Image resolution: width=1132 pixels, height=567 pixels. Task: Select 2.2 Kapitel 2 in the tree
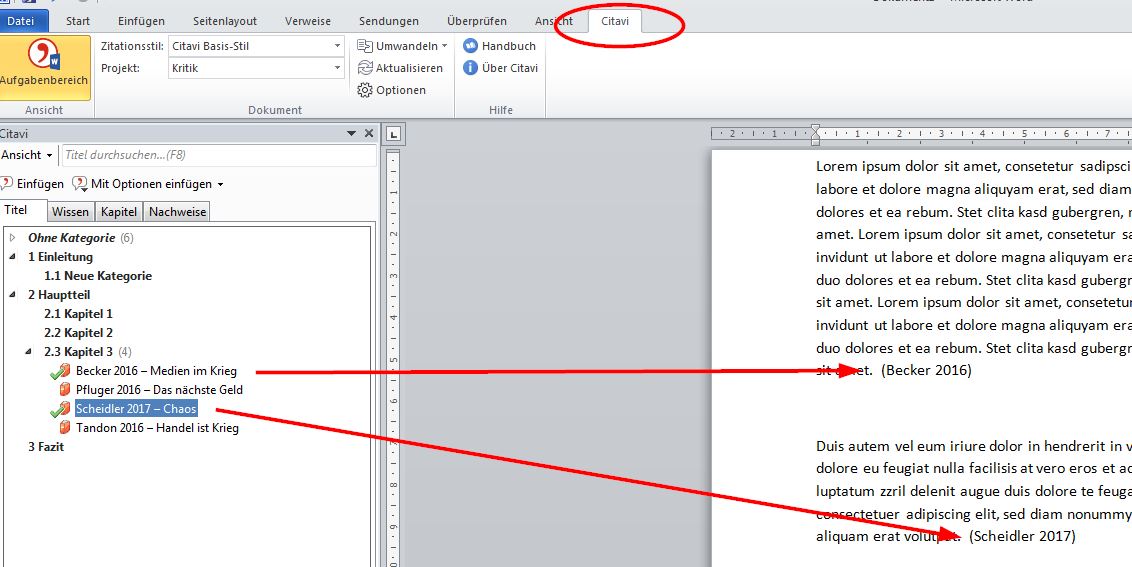pyautogui.click(x=79, y=333)
